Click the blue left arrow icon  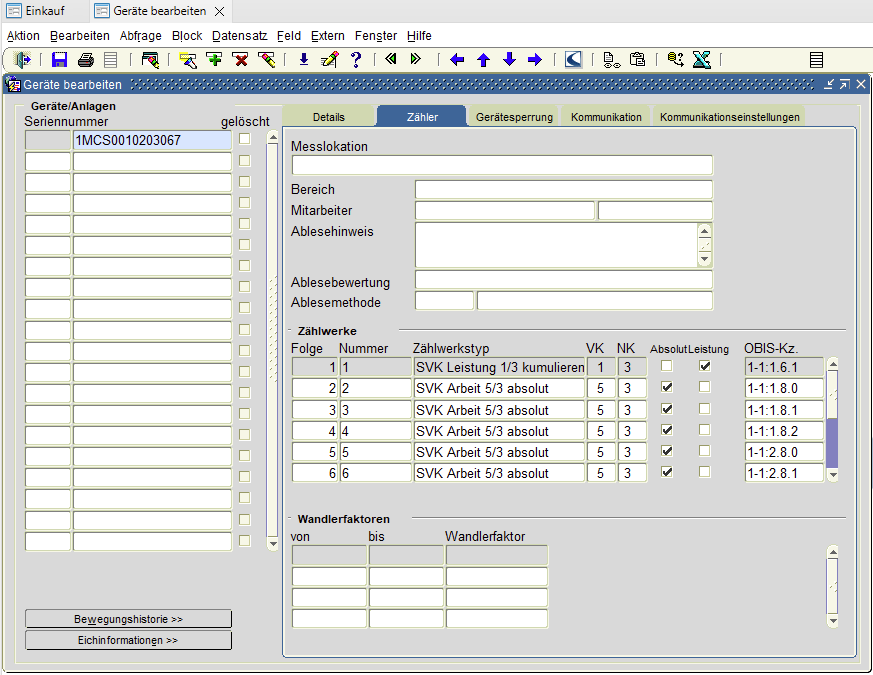click(x=457, y=60)
